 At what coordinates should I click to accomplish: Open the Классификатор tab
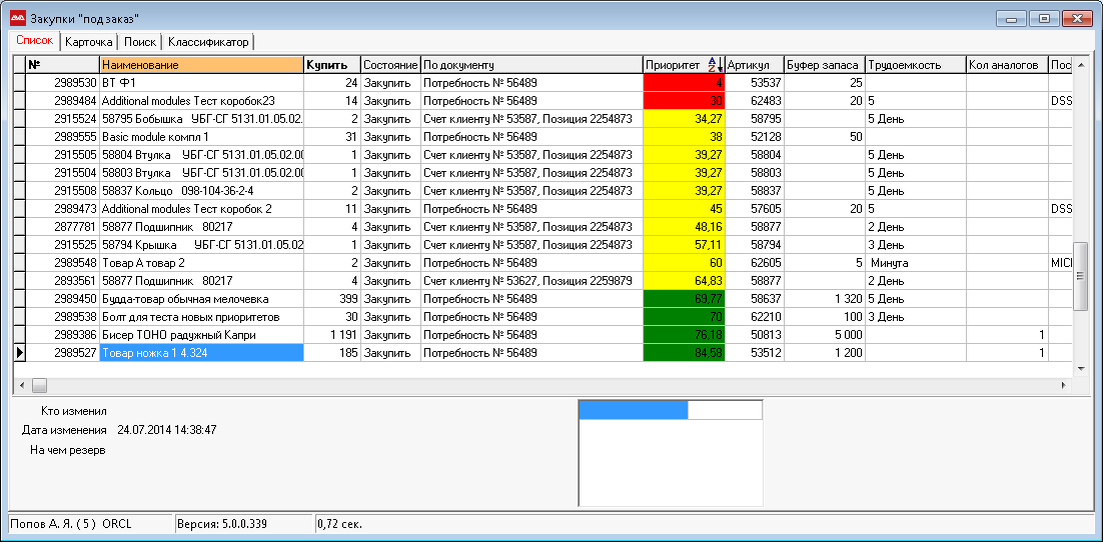(x=208, y=42)
